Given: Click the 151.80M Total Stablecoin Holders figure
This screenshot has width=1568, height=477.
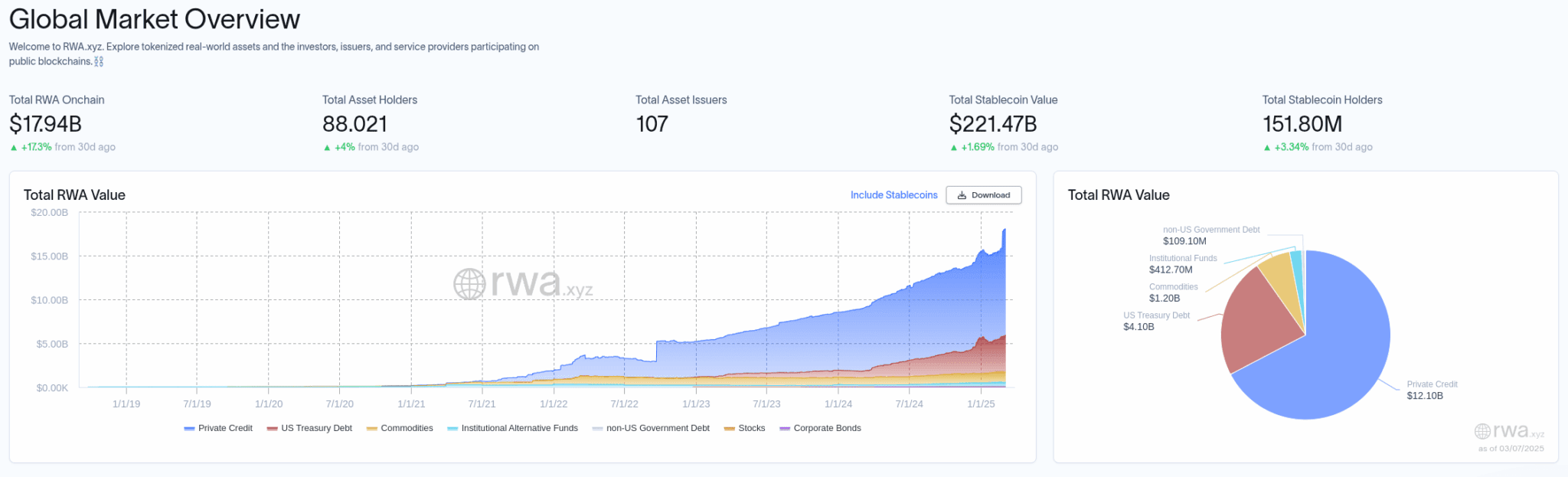Looking at the screenshot, I should point(1302,124).
